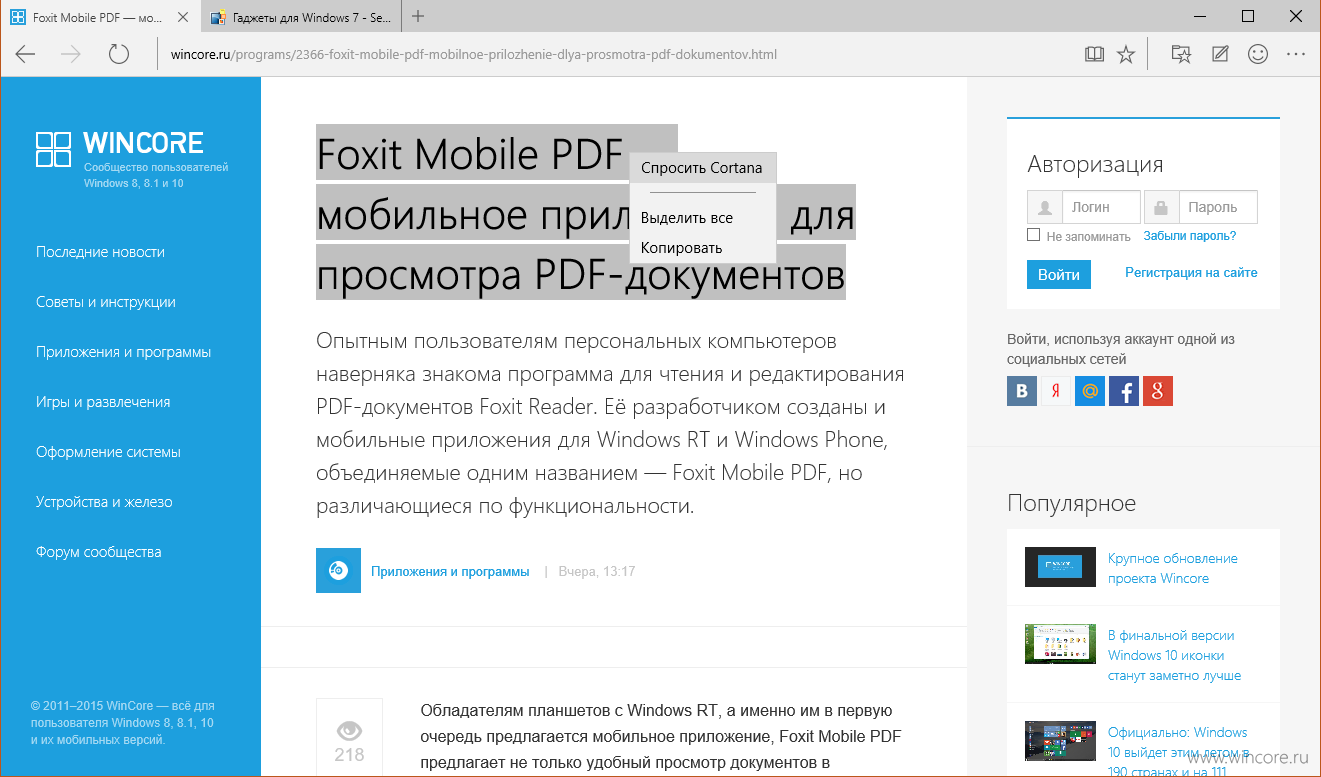Screen dimensions: 1321x777
Task: Log in with Yandex social icon
Action: 1056,391
